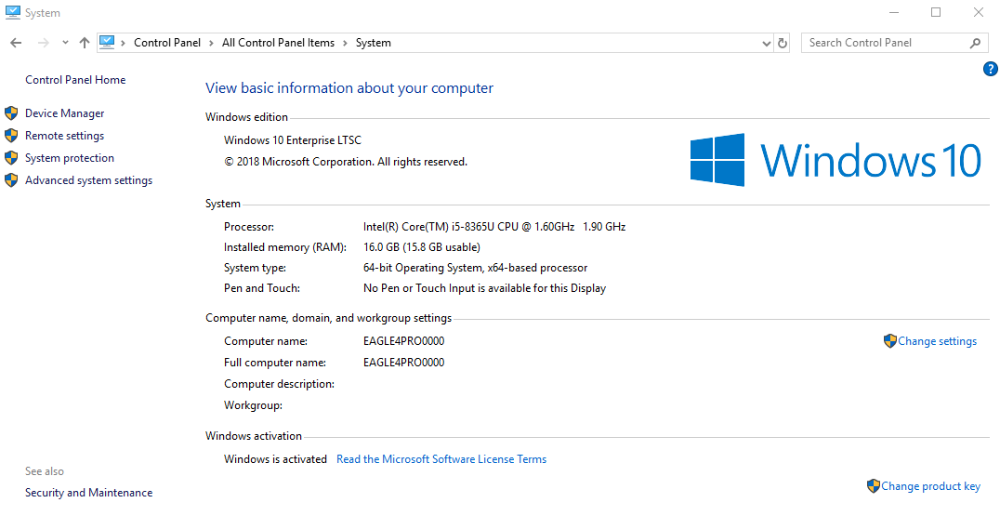This screenshot has width=1000, height=516.
Task: Go up one level with Up arrow
Action: point(84,43)
